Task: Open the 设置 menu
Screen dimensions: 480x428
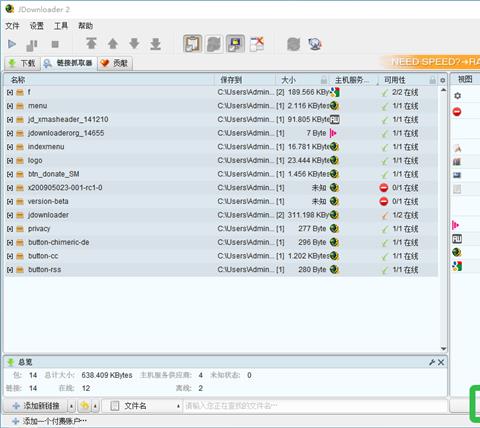Action: click(x=37, y=26)
